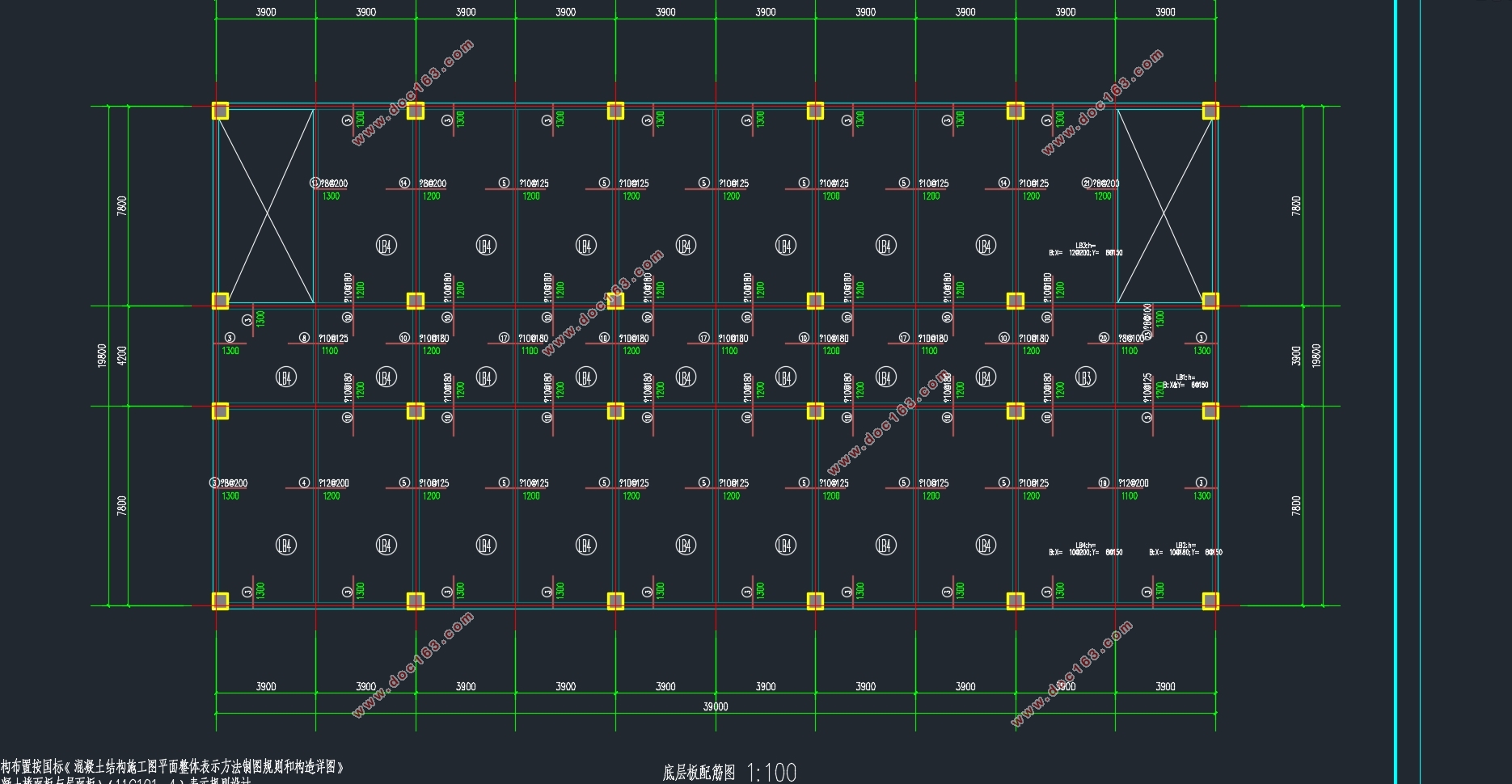The width and height of the screenshot is (1512, 784).
Task: Pick rebar mark circled 21 with ?8@200
Action: (1100, 183)
